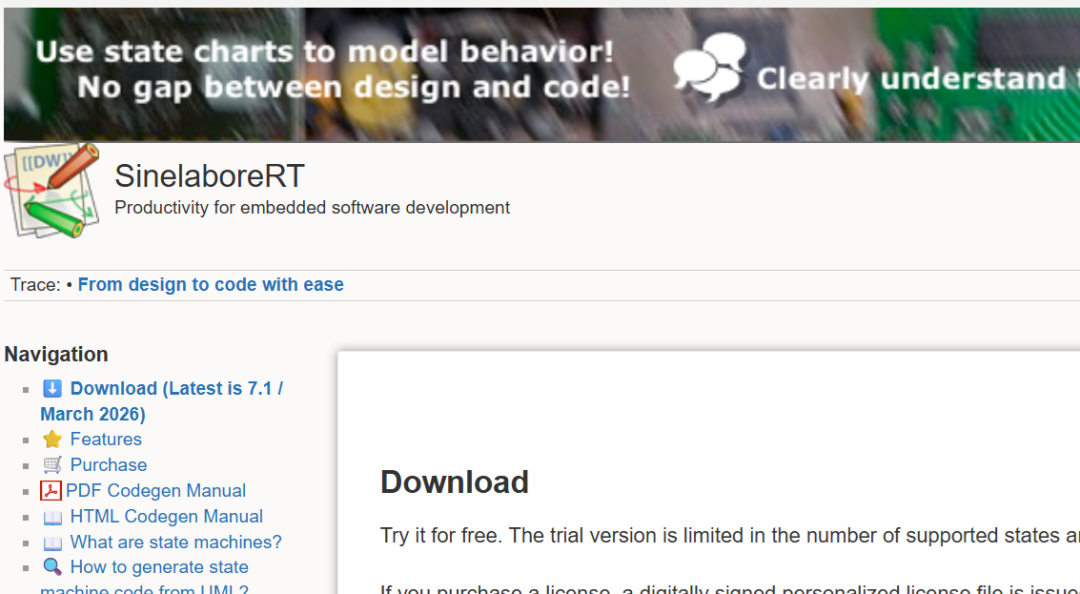Click the magnifier icon beside How to generate

(52, 566)
